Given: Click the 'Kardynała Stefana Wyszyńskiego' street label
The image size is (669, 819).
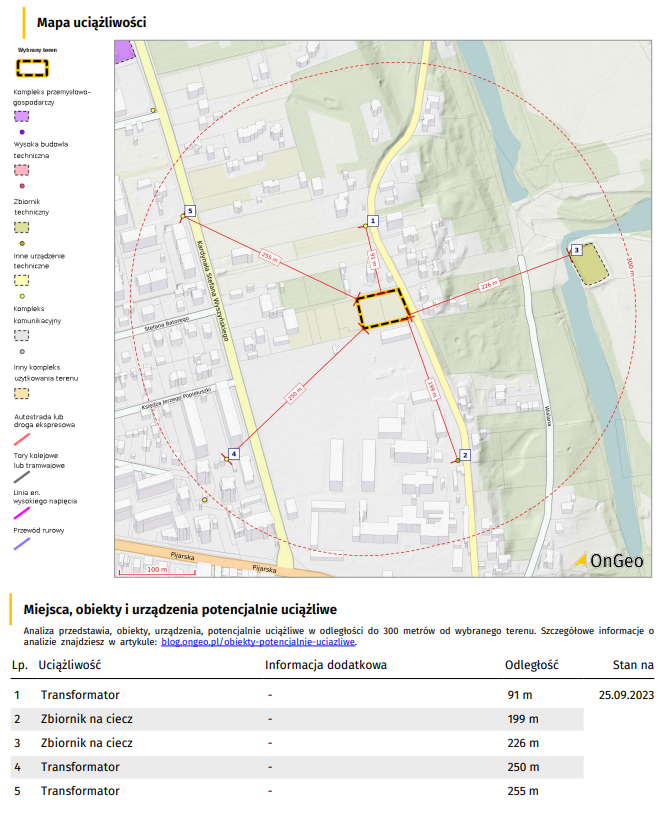Looking at the screenshot, I should pyautogui.click(x=213, y=291).
